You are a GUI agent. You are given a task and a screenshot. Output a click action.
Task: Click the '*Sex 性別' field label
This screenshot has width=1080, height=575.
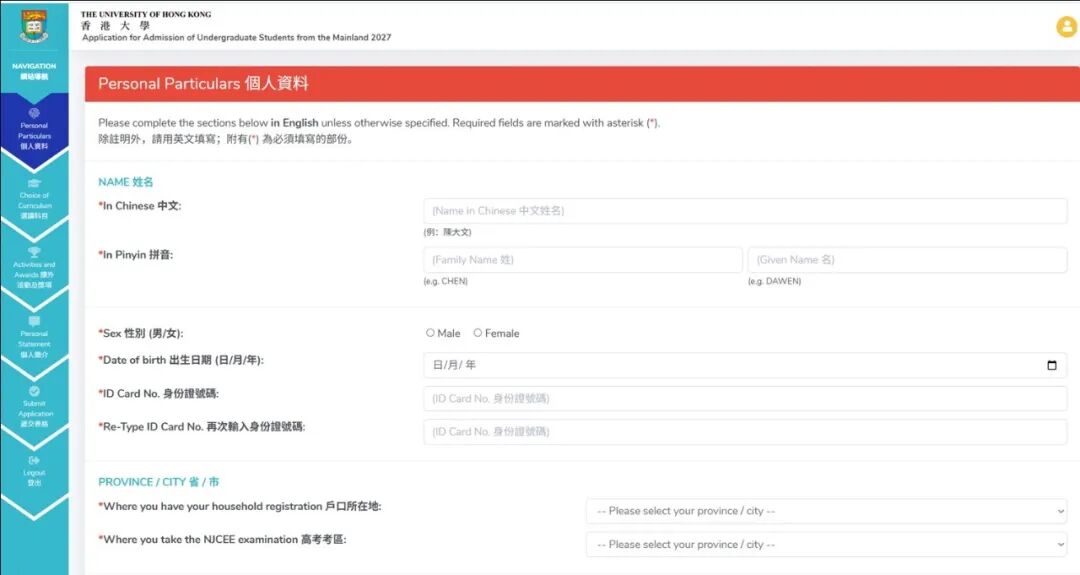point(141,333)
